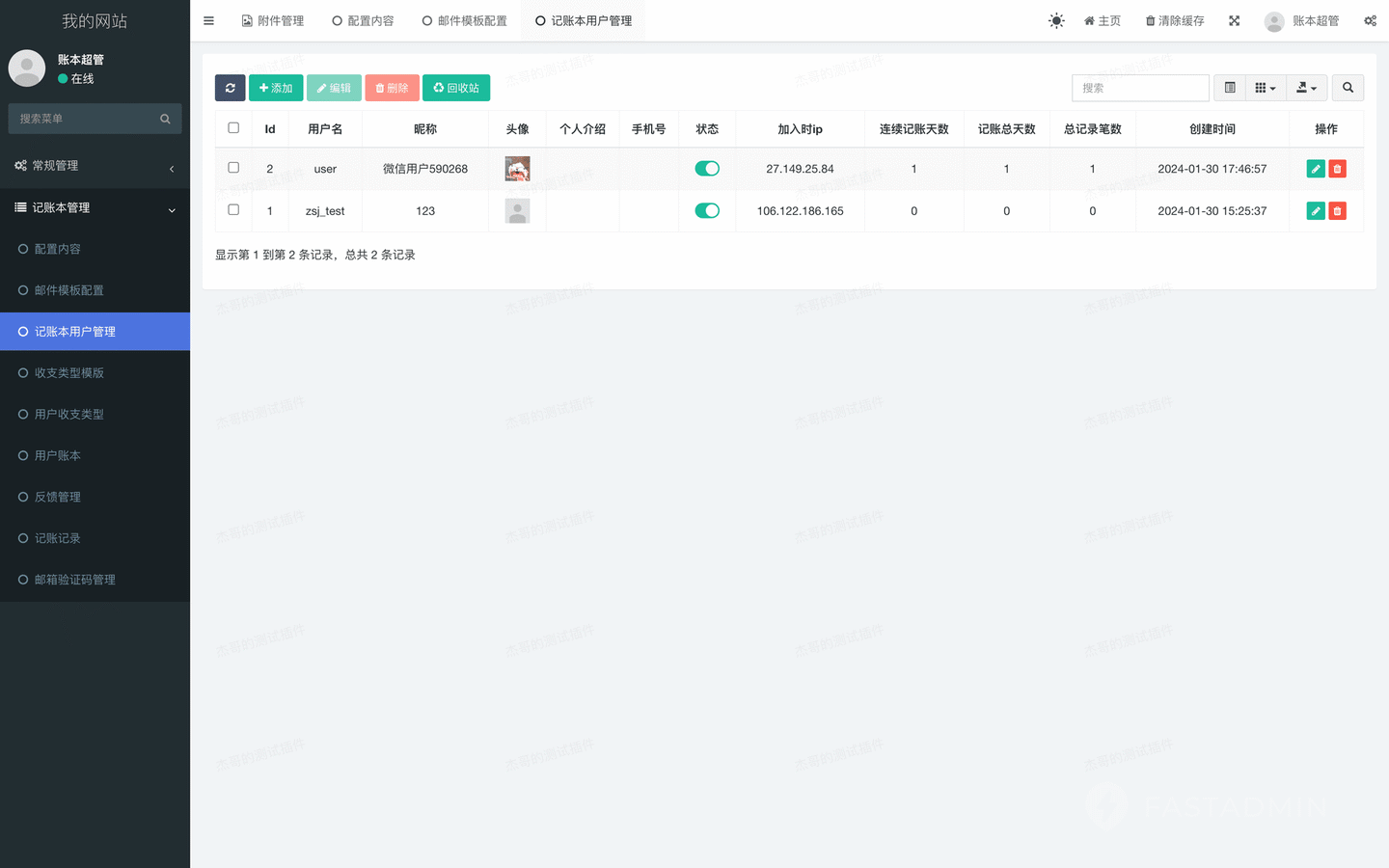Switch theme with the sun icon
This screenshot has width=1389, height=868.
tap(1056, 20)
